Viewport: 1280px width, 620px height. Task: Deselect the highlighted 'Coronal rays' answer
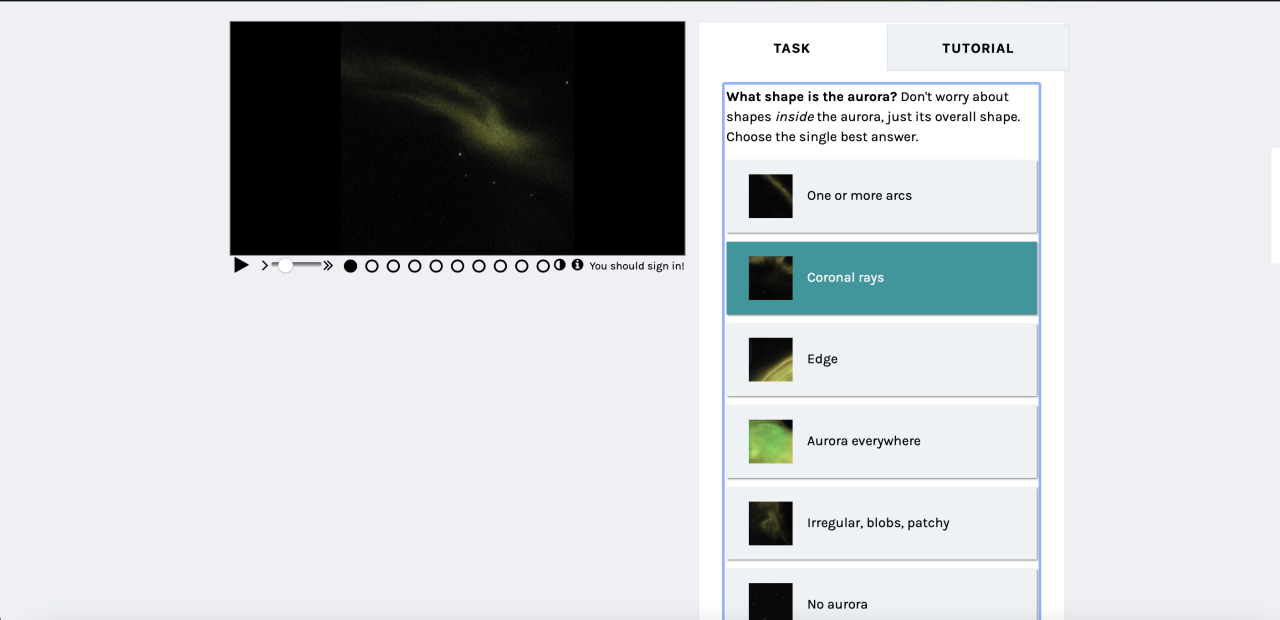882,278
